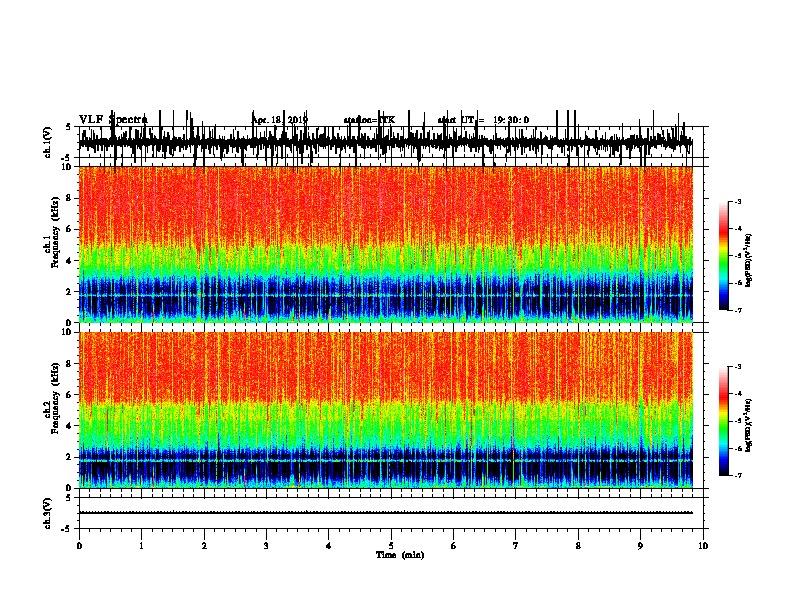Click the ch.1 voltage waveform plot
Screen dimensions: 792x612
point(386,142)
